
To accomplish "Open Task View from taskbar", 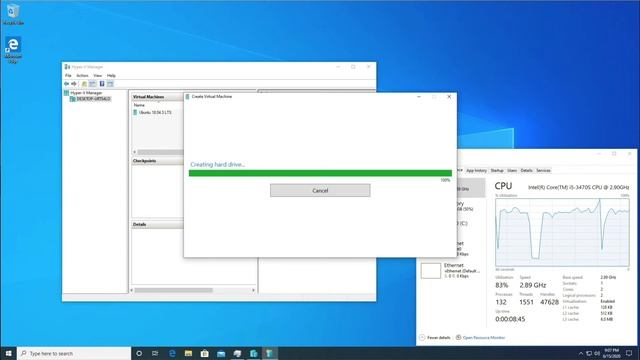I will [x=155, y=353].
